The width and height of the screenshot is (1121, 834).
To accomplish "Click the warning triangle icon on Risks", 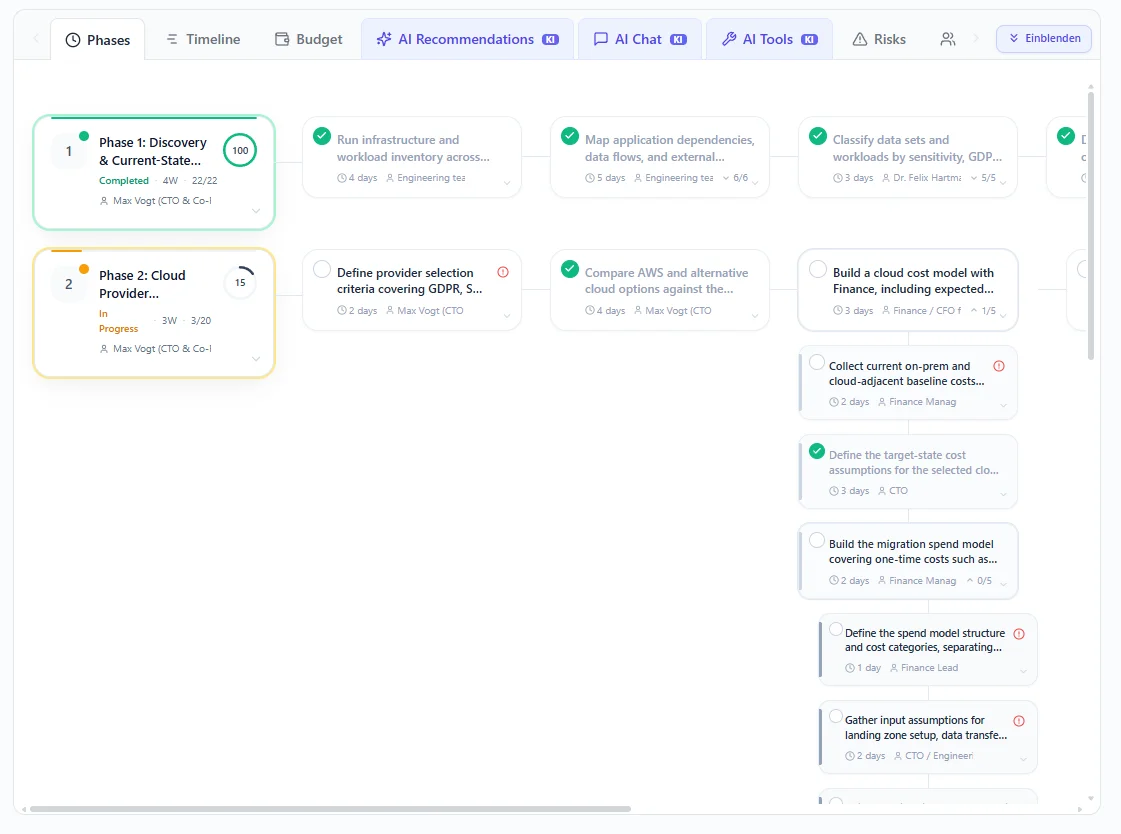I will pos(860,39).
